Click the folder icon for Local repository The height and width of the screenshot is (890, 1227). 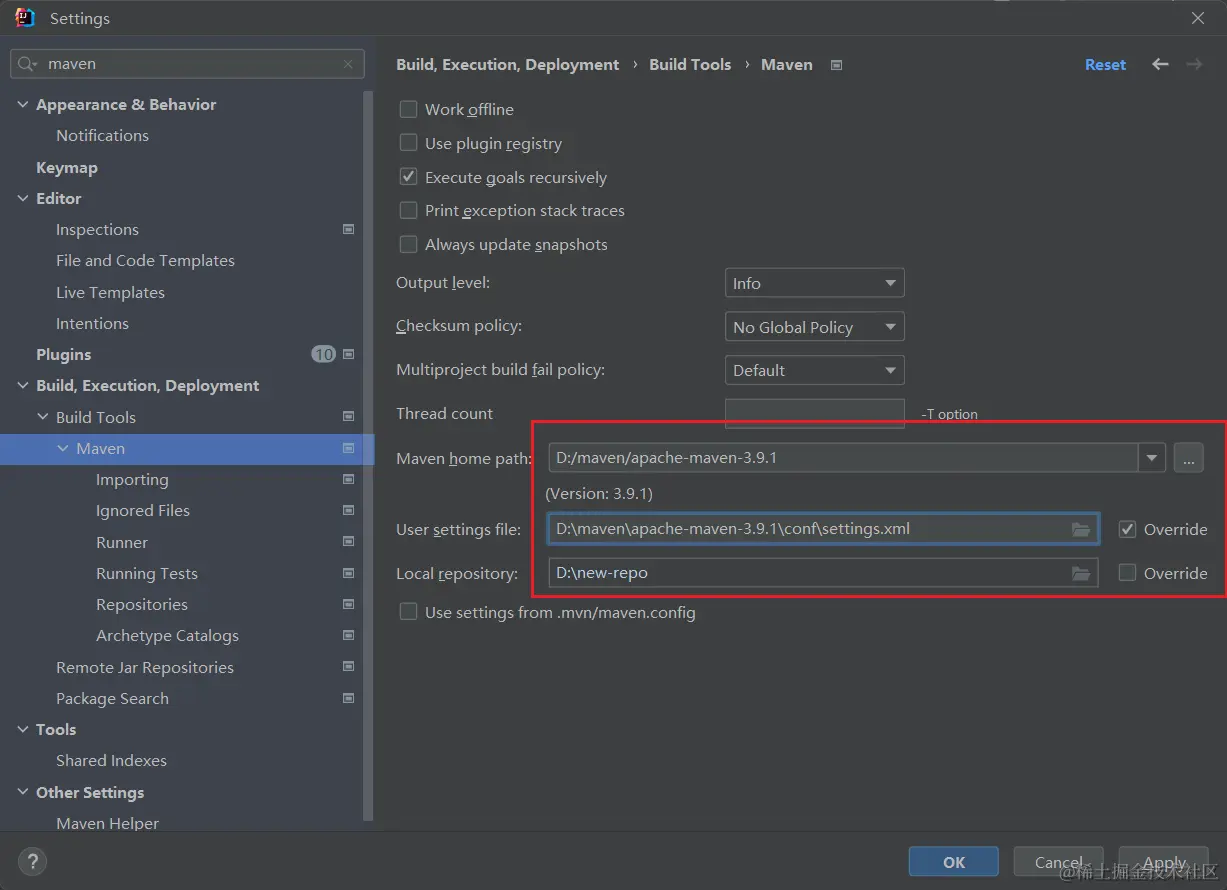click(1081, 573)
